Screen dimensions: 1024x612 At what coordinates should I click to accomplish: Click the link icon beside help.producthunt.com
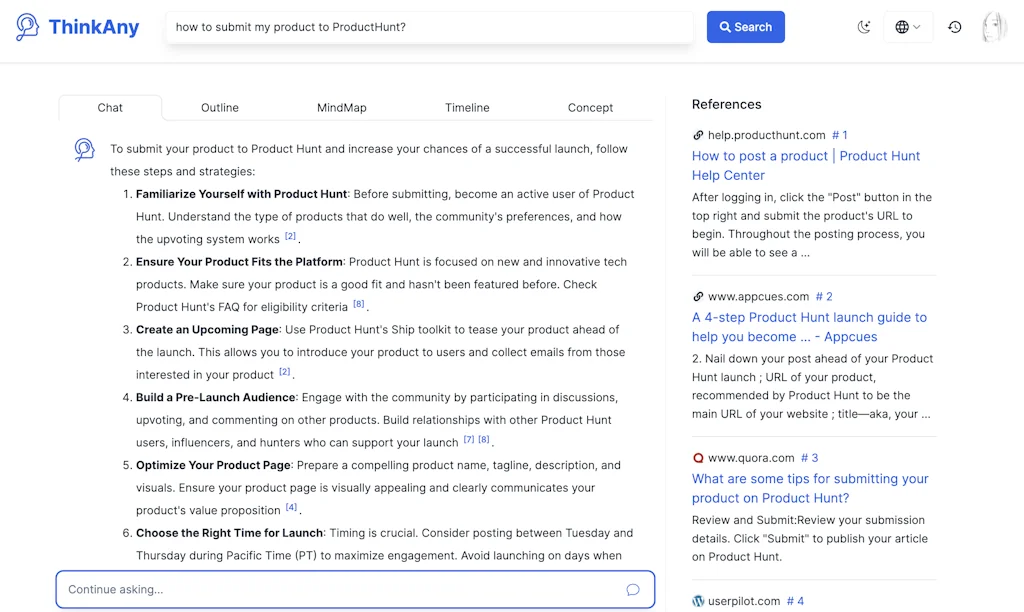(698, 135)
